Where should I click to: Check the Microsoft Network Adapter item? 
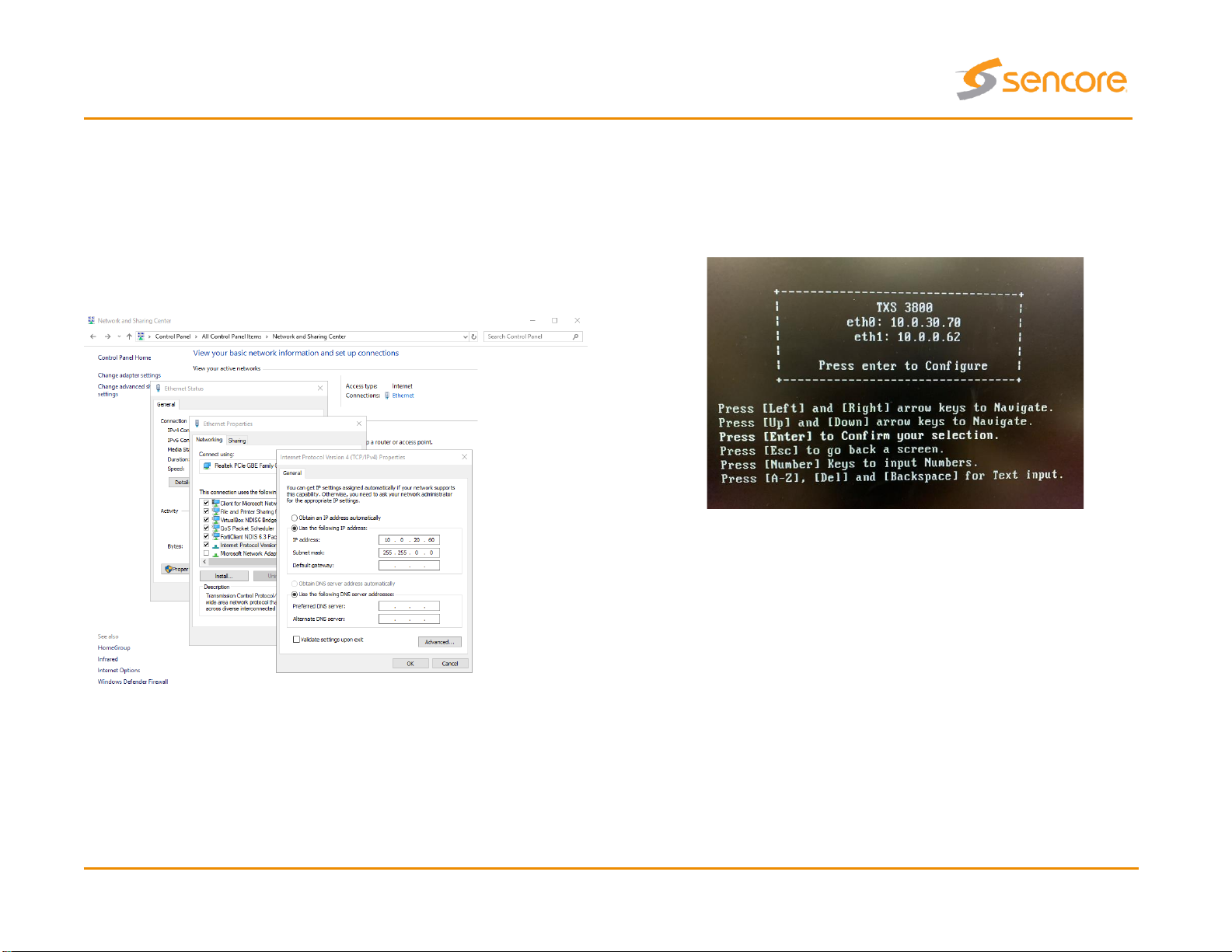point(207,553)
